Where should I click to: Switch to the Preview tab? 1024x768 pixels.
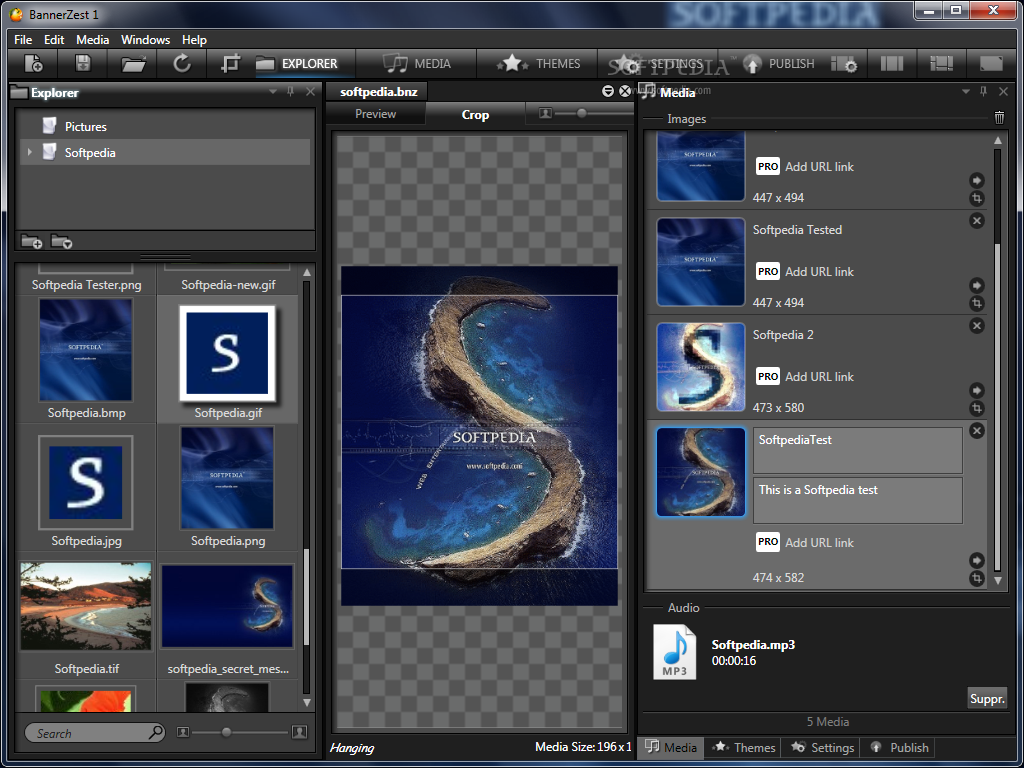pyautogui.click(x=376, y=114)
